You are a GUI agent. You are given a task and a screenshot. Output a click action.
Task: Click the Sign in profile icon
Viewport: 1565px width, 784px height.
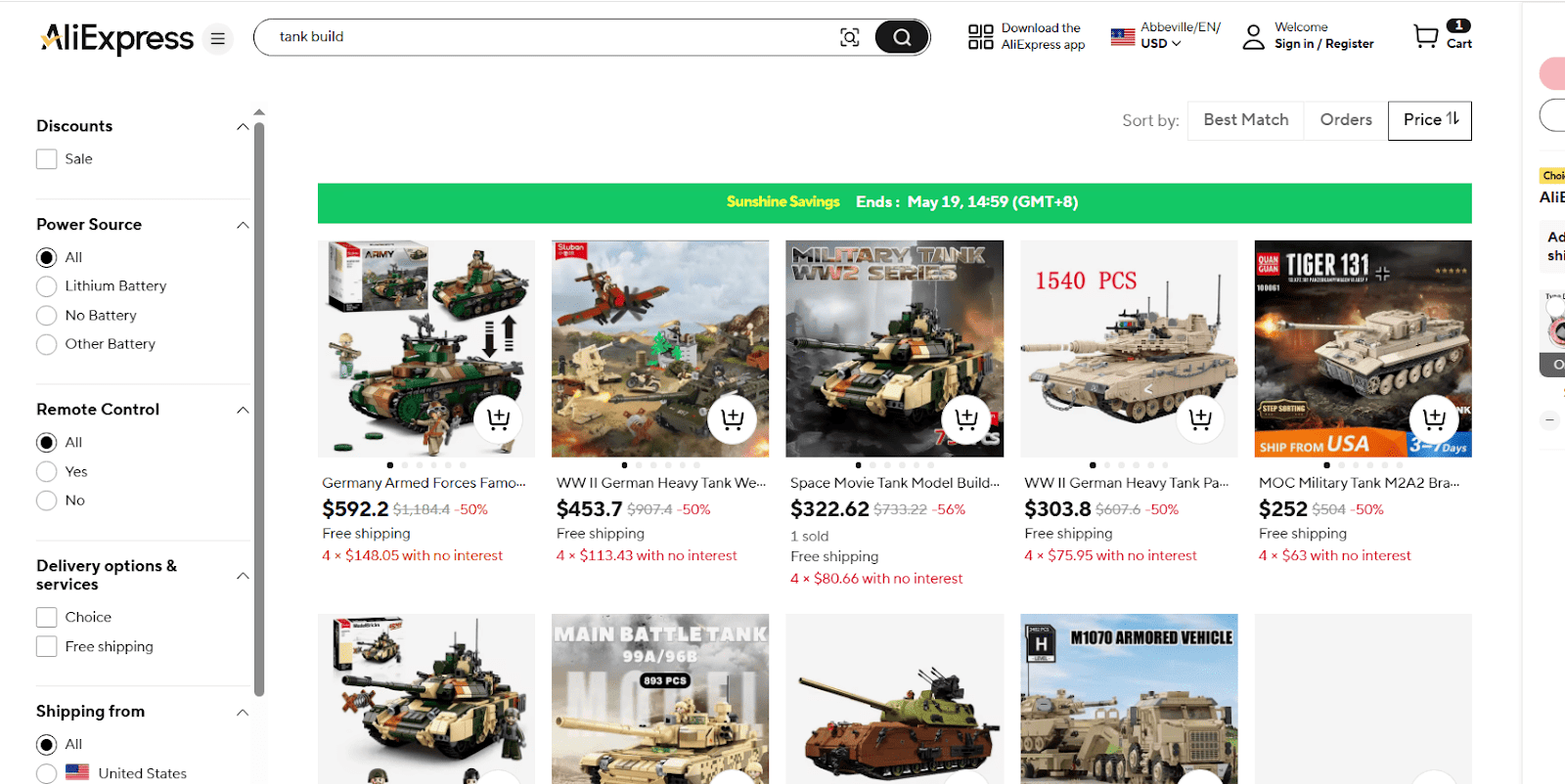[1253, 37]
